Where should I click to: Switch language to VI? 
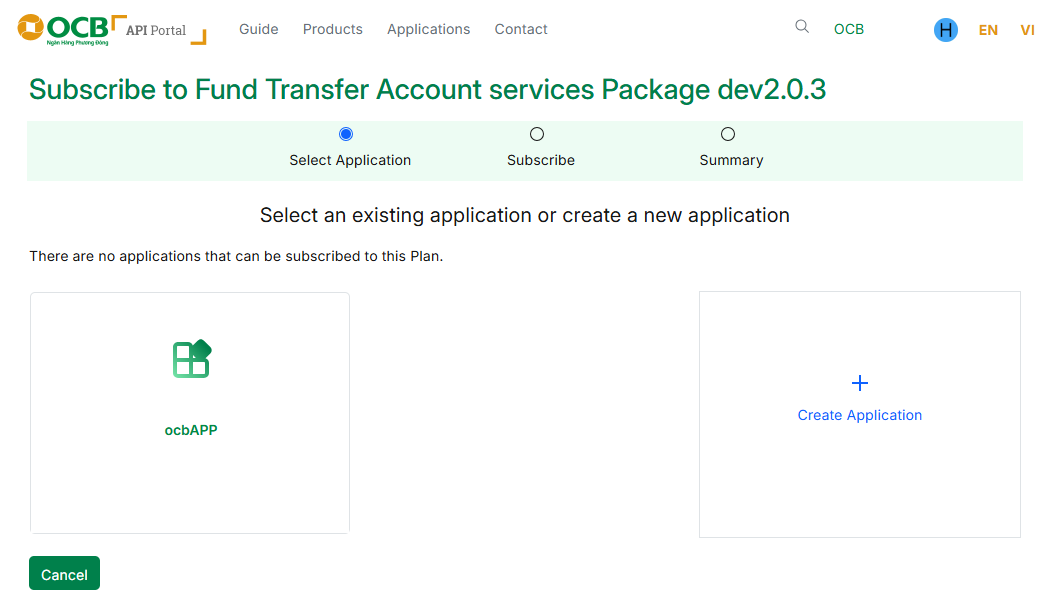coord(1027,30)
